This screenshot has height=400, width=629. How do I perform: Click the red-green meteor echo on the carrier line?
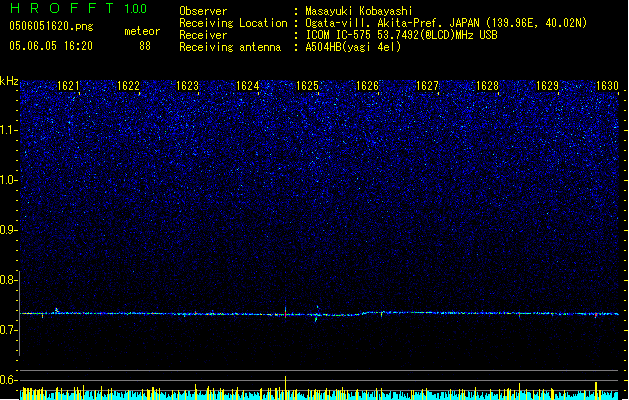click(286, 313)
